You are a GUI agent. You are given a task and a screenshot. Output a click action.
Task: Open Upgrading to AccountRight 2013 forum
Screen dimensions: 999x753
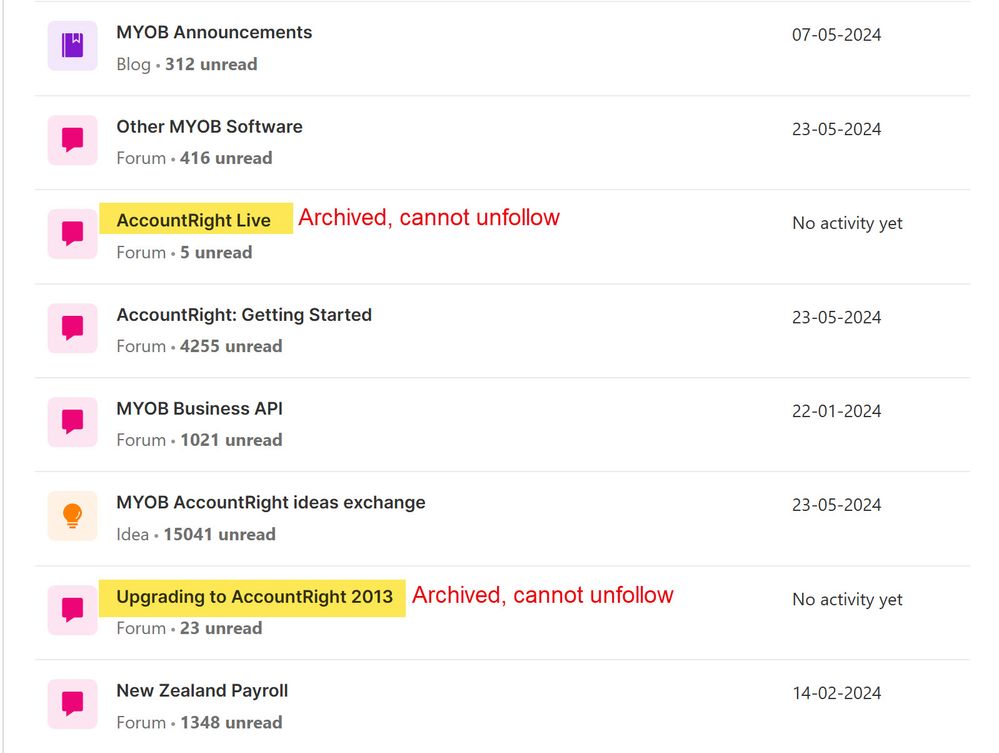(254, 597)
